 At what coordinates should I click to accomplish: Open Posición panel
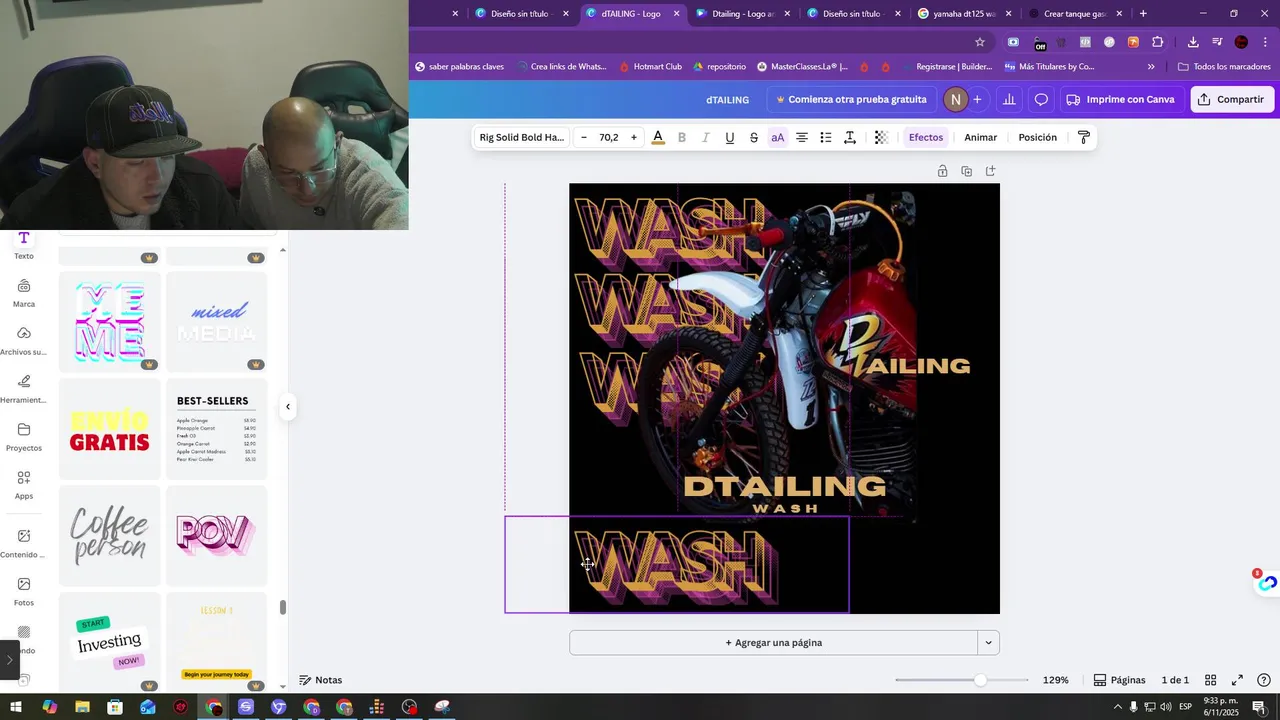(1038, 137)
